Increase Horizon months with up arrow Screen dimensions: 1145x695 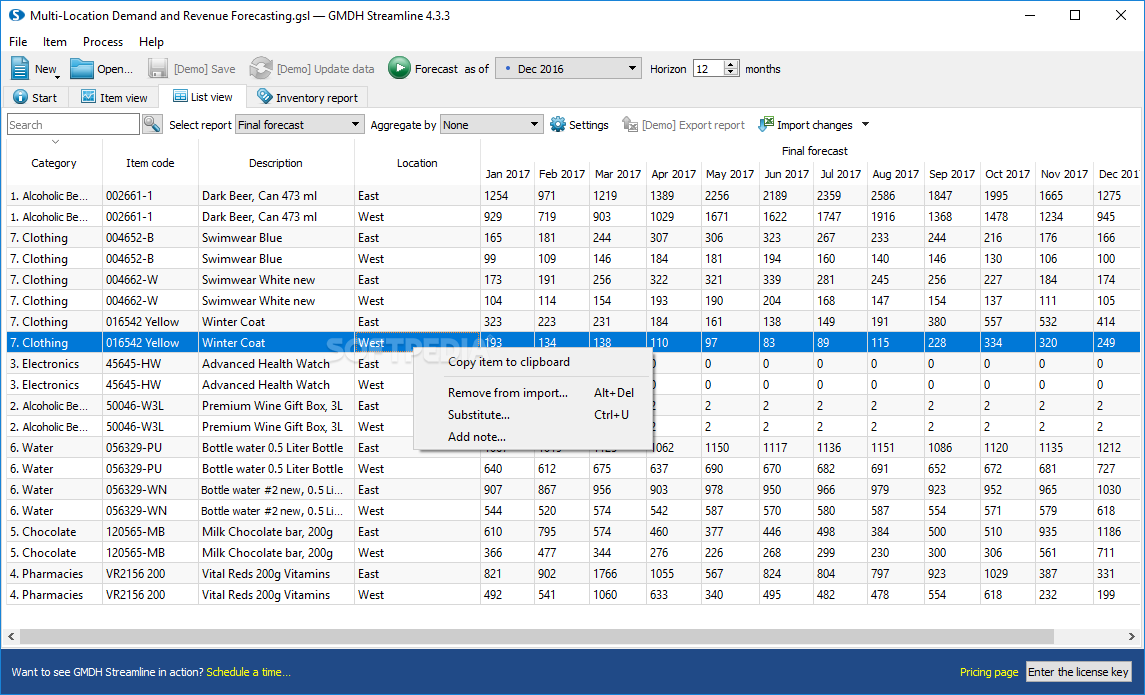point(731,64)
